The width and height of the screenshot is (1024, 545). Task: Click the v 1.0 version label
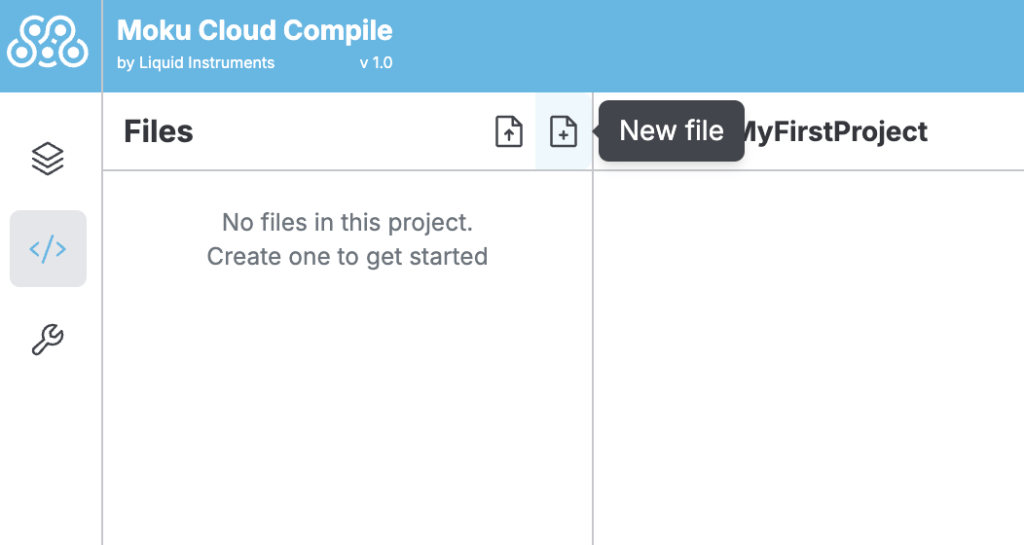376,63
